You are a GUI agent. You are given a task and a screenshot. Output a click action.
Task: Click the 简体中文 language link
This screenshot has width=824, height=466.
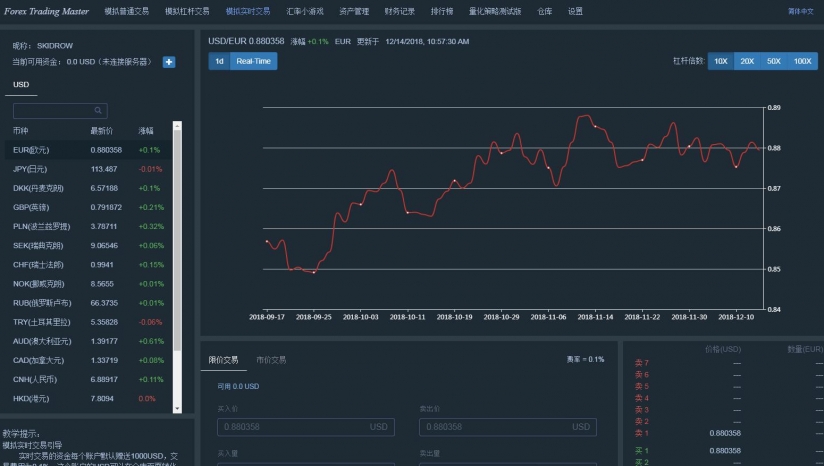[800, 12]
